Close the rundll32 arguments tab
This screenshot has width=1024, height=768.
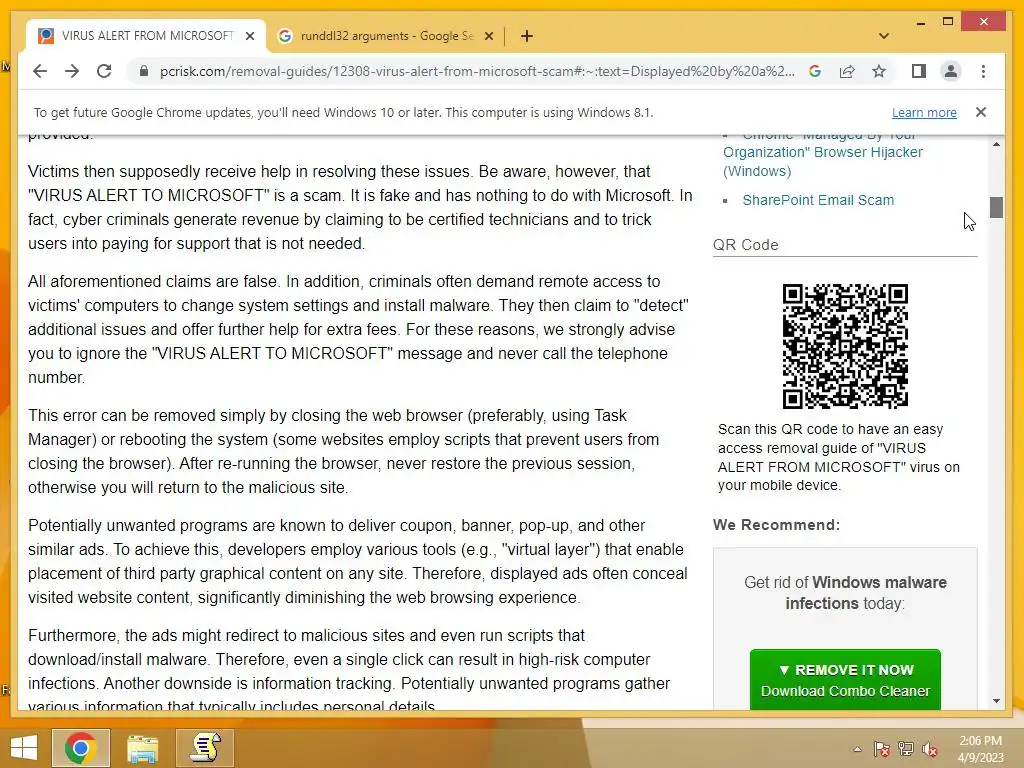coord(488,36)
